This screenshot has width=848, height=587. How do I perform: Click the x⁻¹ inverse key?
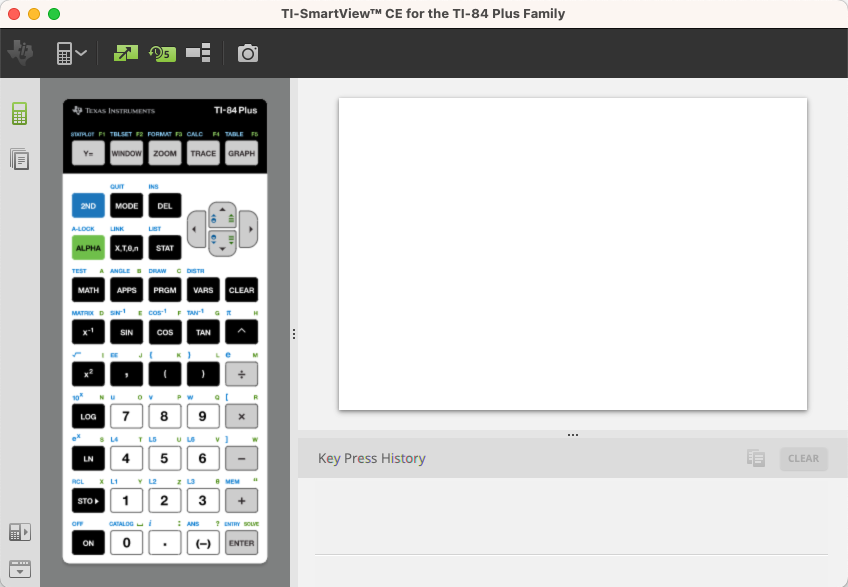tap(88, 332)
